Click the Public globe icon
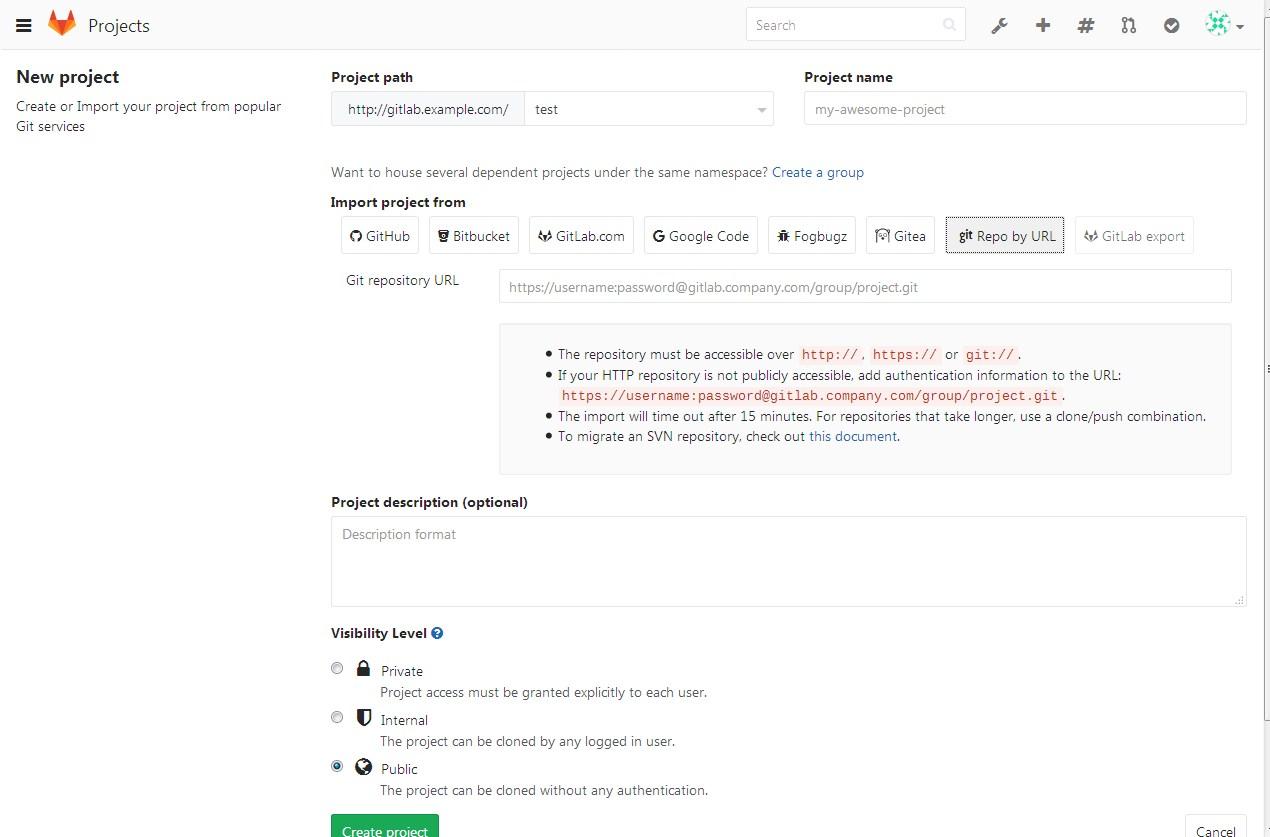This screenshot has width=1270, height=837. click(364, 767)
